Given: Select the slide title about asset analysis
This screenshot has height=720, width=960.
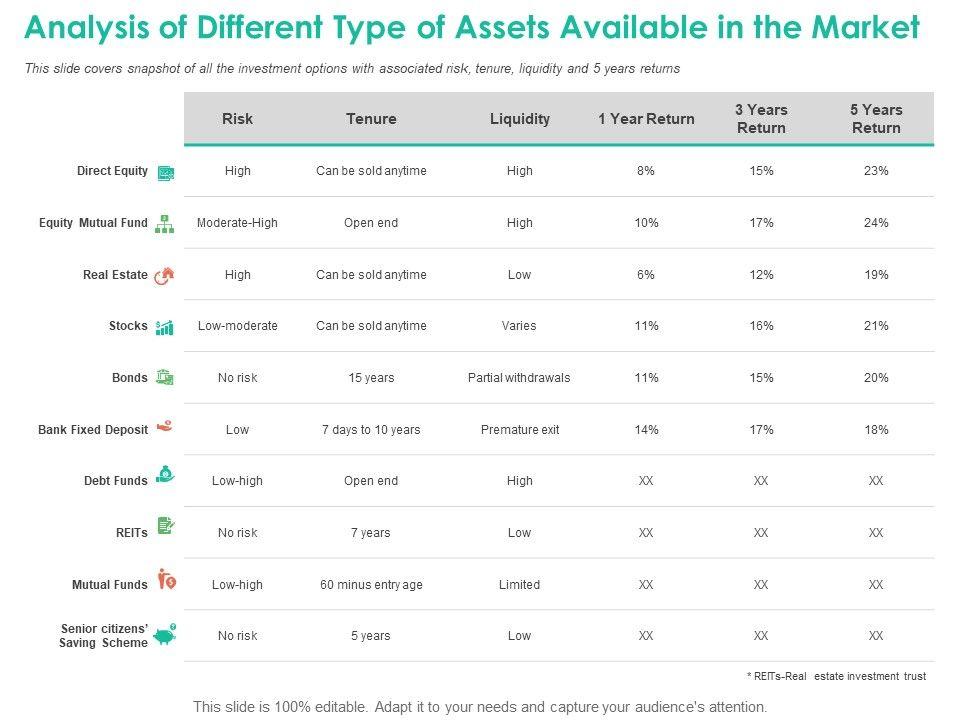Looking at the screenshot, I should click(x=471, y=29).
